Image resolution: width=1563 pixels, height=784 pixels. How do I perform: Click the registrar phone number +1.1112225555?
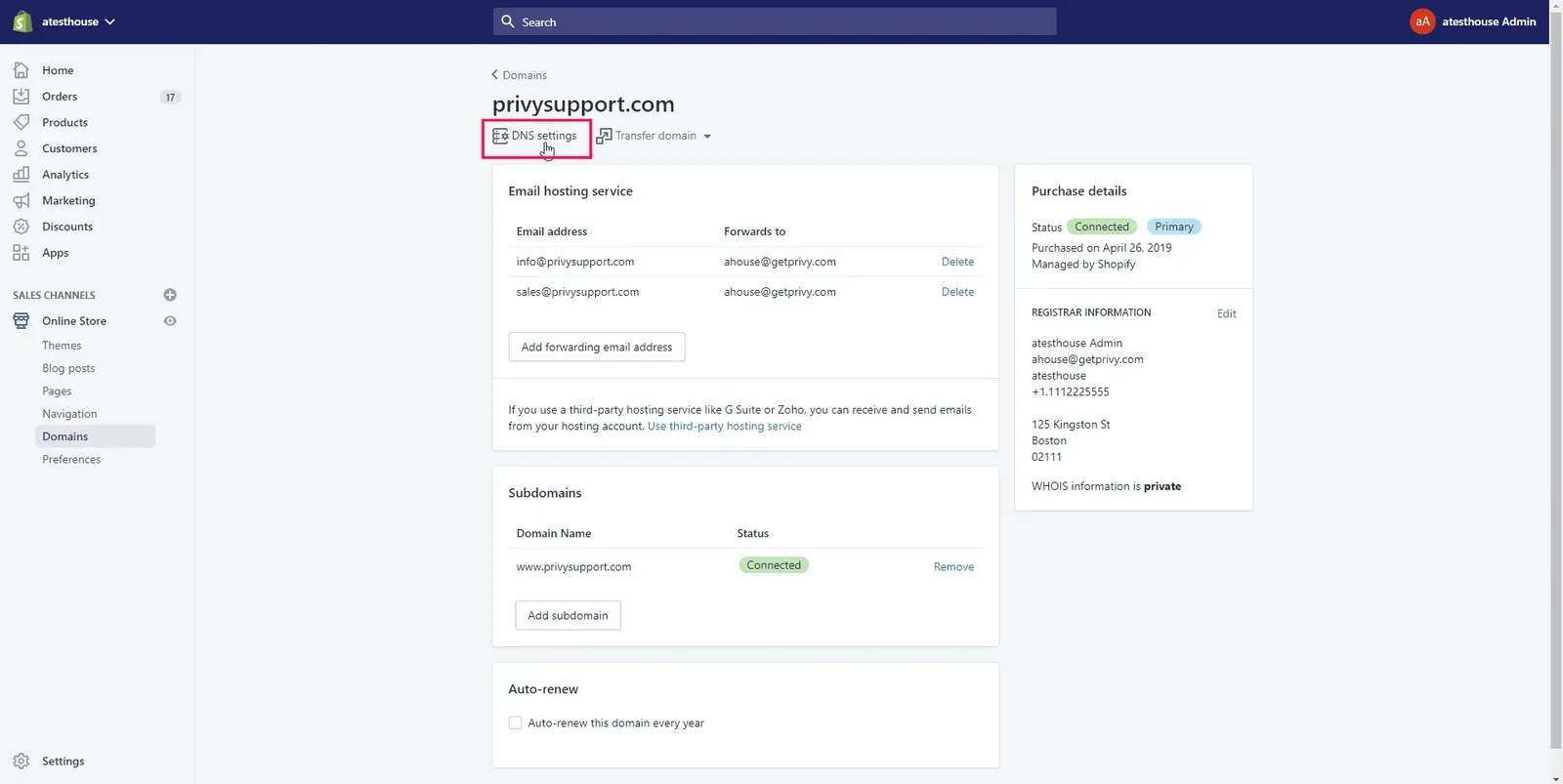pyautogui.click(x=1071, y=392)
